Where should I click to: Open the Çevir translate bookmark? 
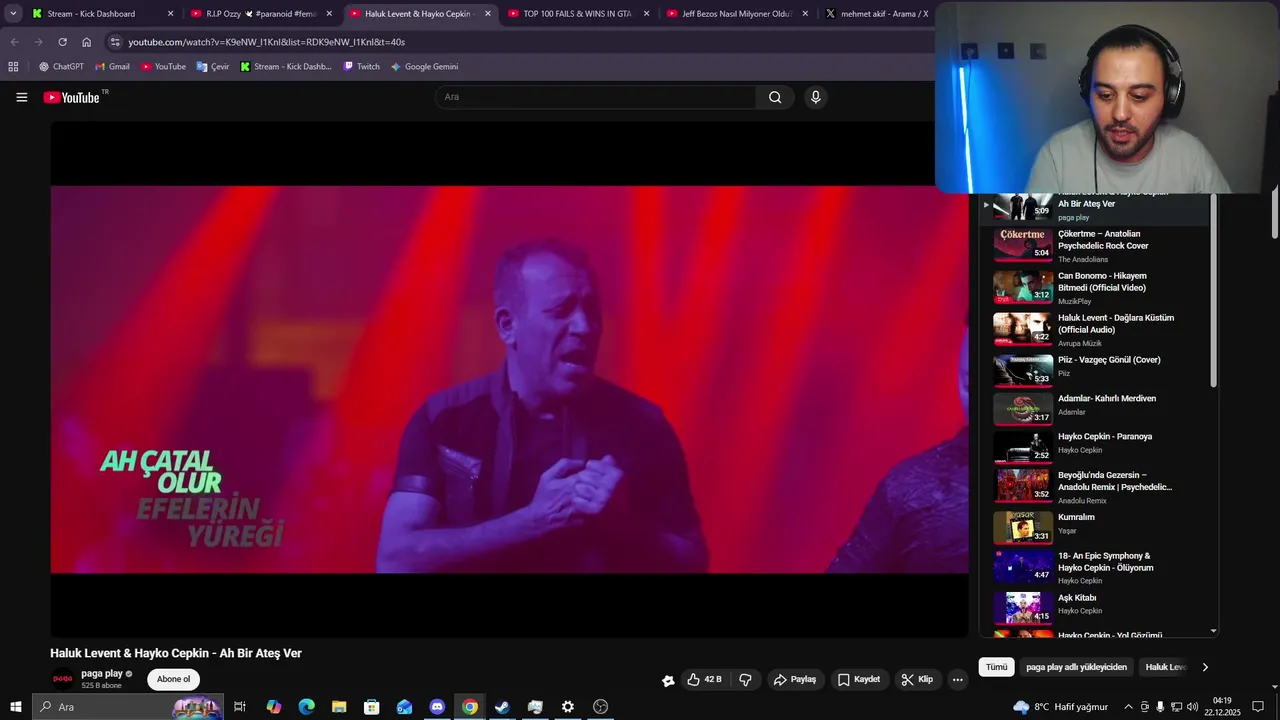click(213, 67)
